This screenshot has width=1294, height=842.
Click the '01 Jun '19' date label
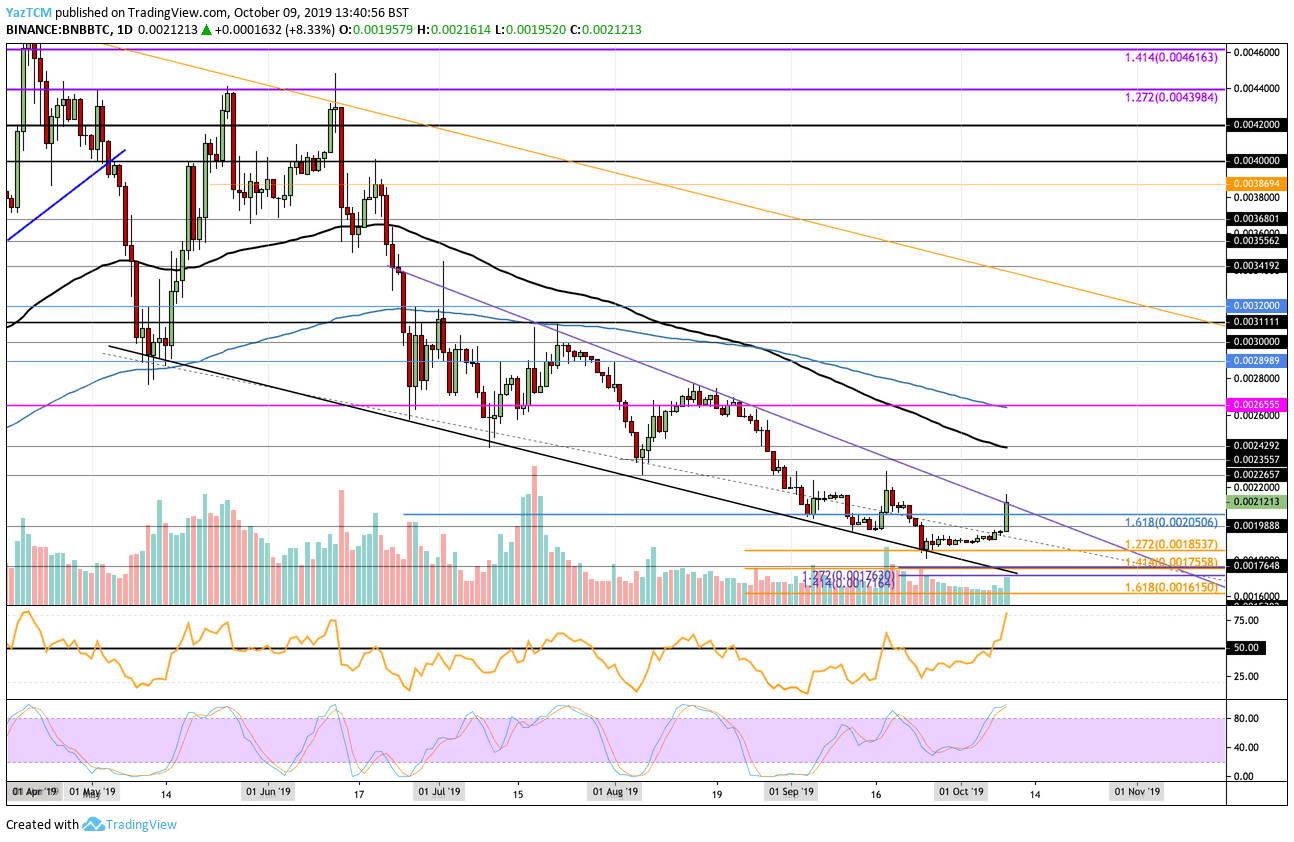tap(269, 791)
